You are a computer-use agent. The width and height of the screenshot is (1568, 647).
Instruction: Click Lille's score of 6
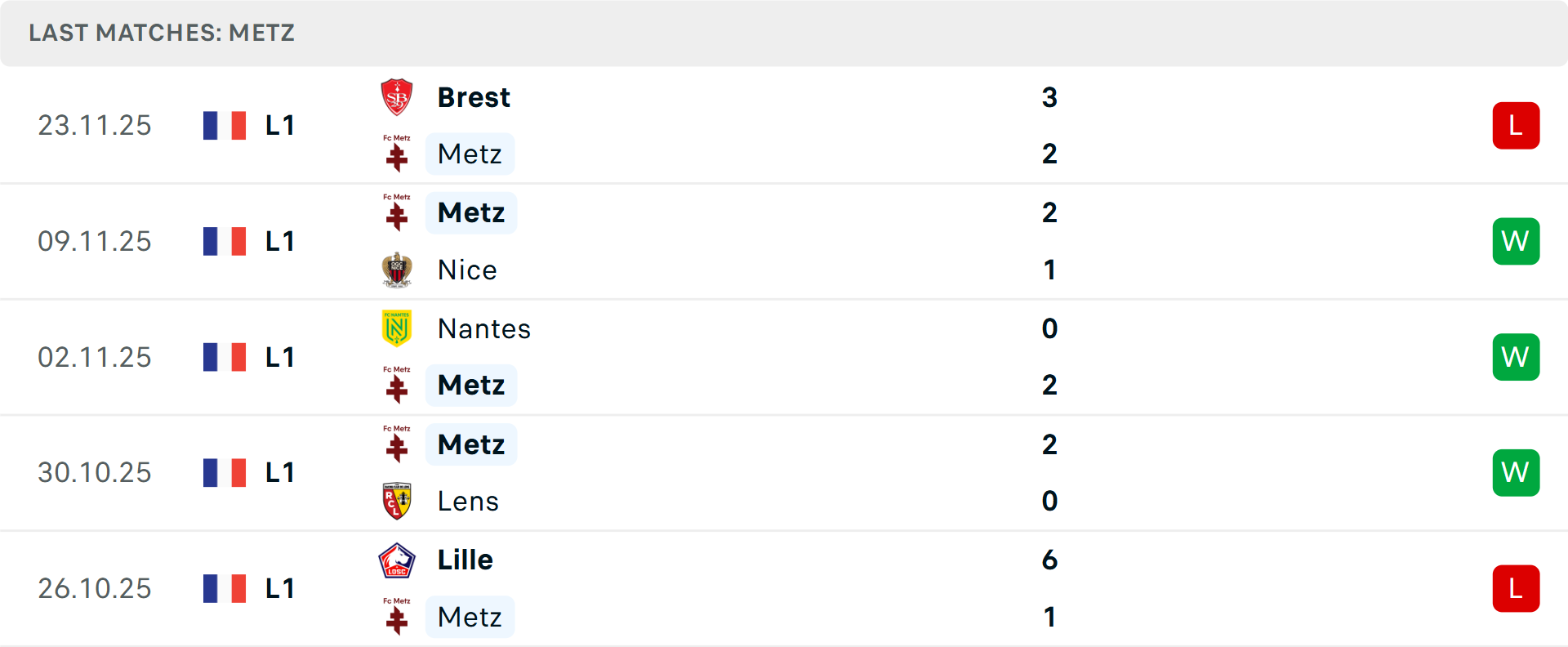1049,560
